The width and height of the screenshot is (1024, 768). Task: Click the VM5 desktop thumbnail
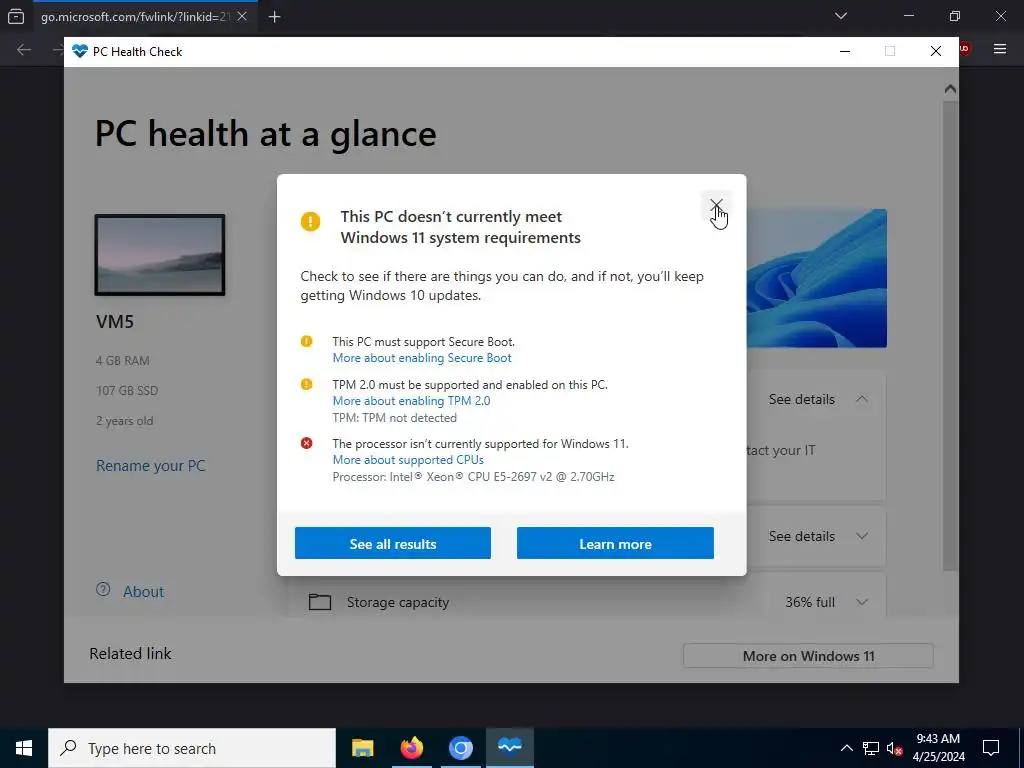click(x=160, y=255)
